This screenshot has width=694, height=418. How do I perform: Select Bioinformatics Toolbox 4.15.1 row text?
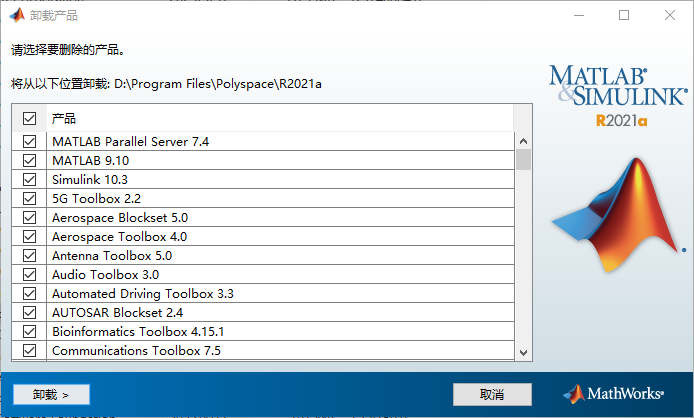tap(138, 332)
